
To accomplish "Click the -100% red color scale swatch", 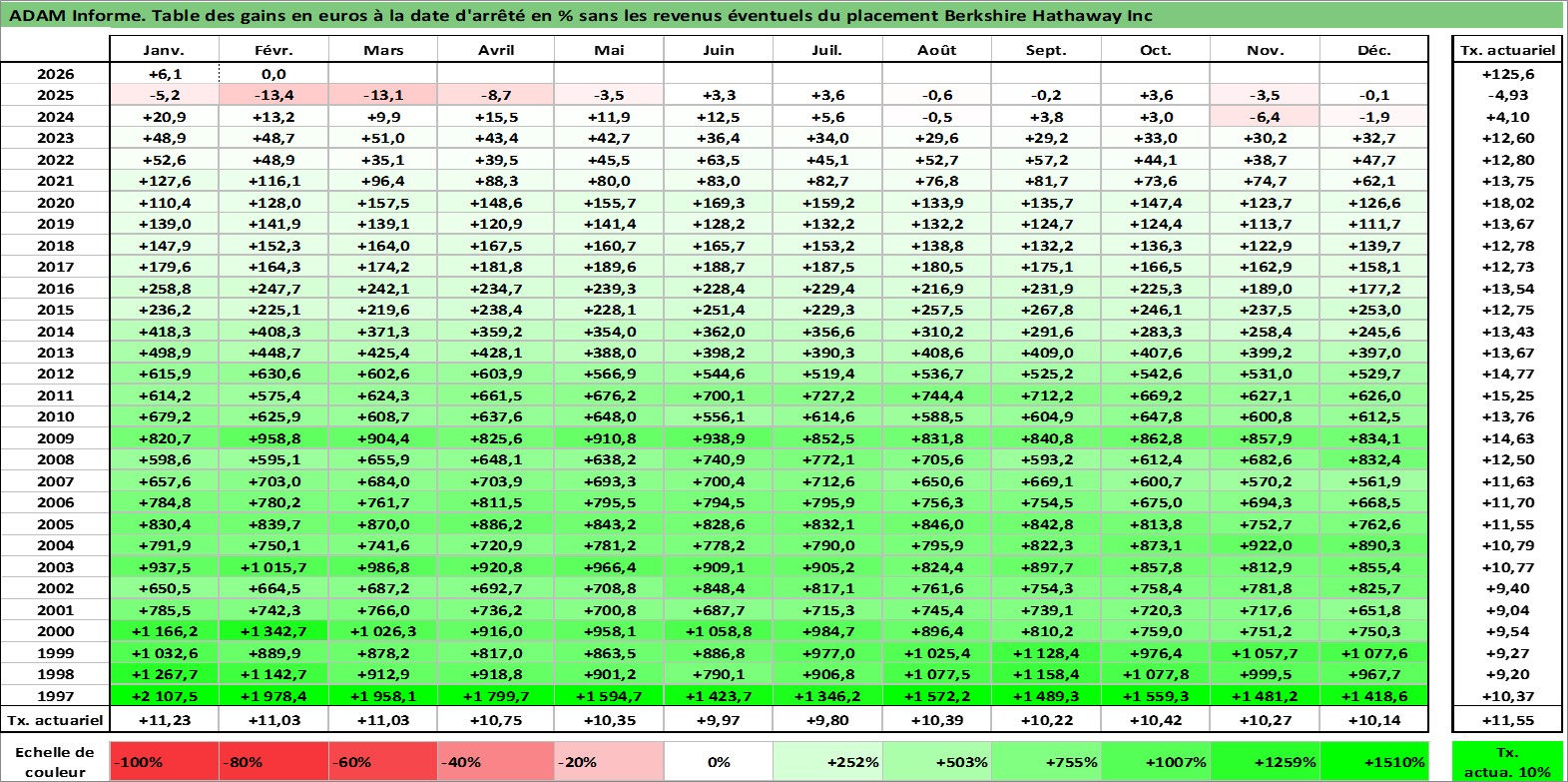I will 164,761.
